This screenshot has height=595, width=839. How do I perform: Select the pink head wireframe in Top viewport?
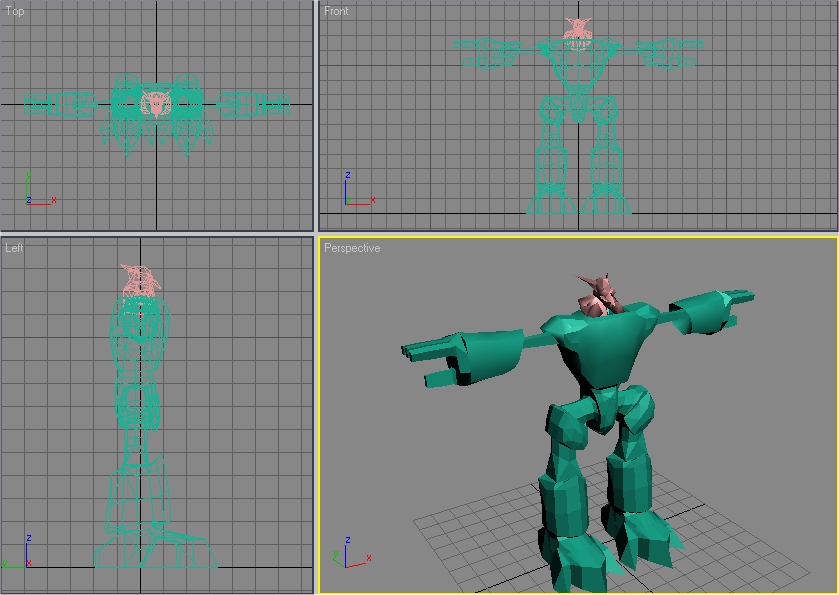(156, 104)
